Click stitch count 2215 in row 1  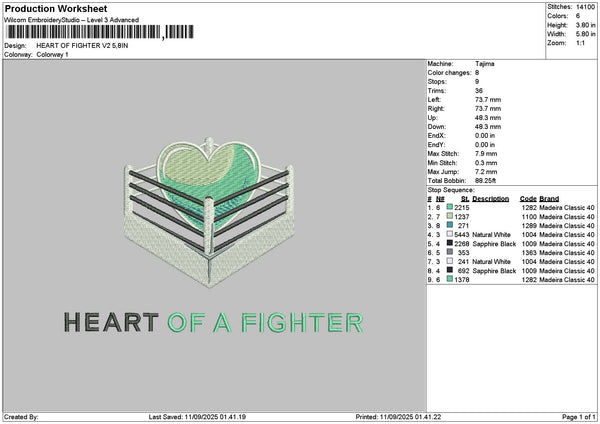click(x=462, y=208)
